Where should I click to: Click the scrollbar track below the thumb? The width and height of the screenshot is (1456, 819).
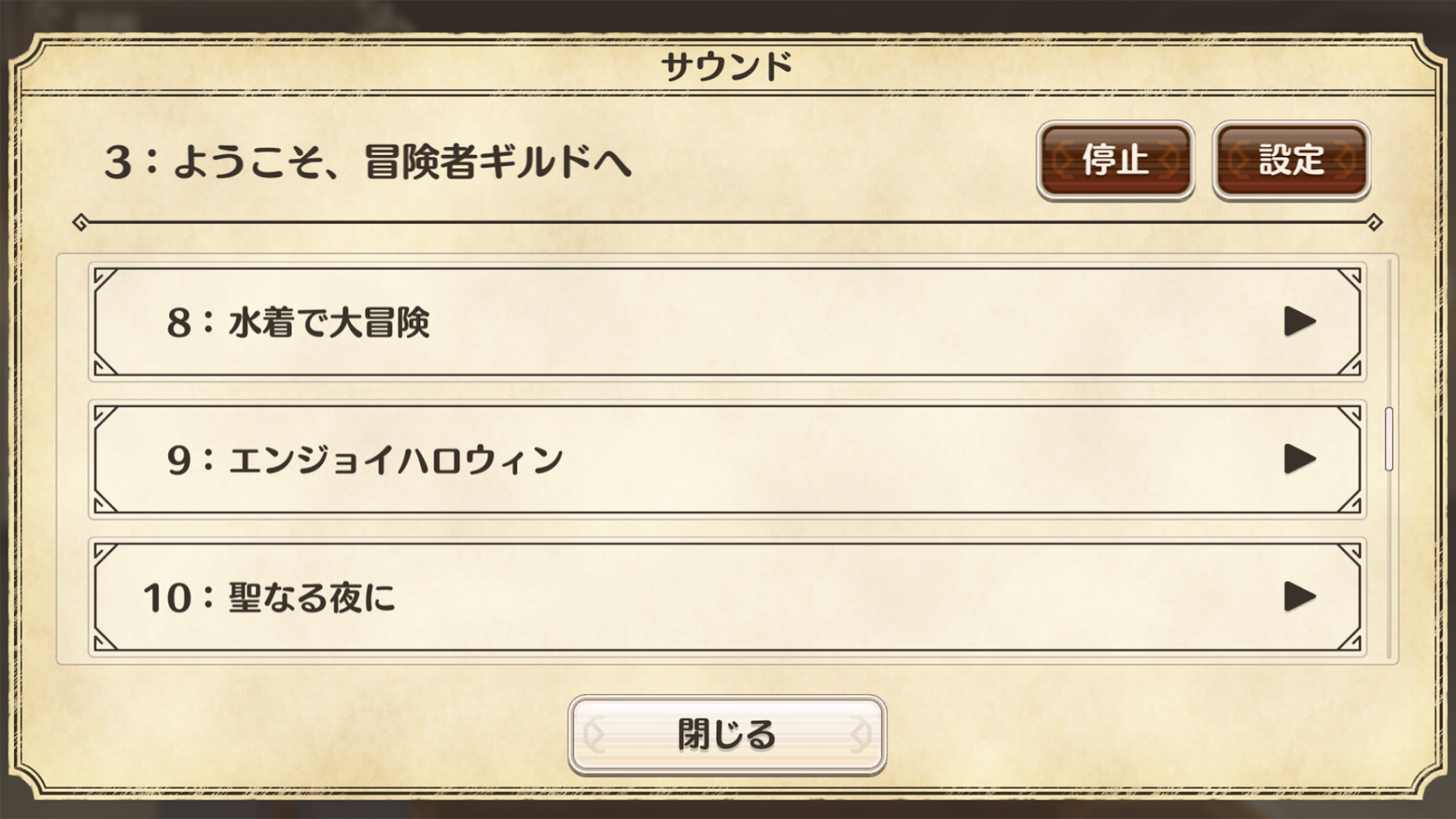click(x=1388, y=567)
